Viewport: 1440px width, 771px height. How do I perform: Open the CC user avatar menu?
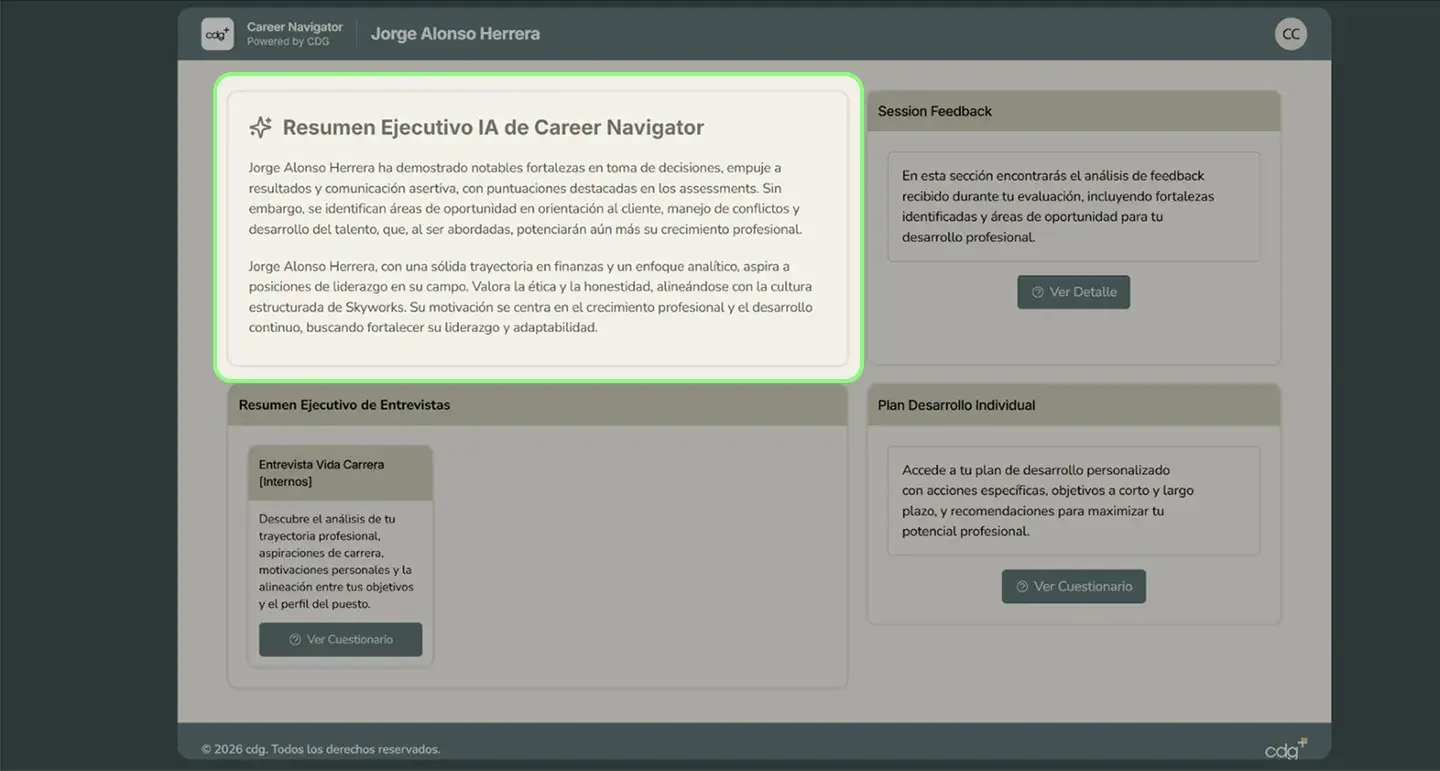click(x=1291, y=34)
